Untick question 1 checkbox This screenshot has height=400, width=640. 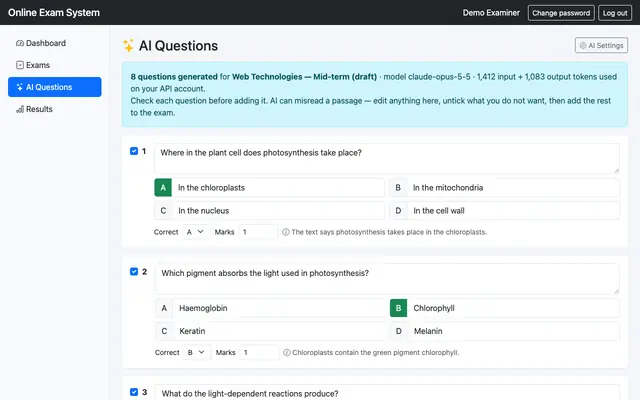(134, 151)
